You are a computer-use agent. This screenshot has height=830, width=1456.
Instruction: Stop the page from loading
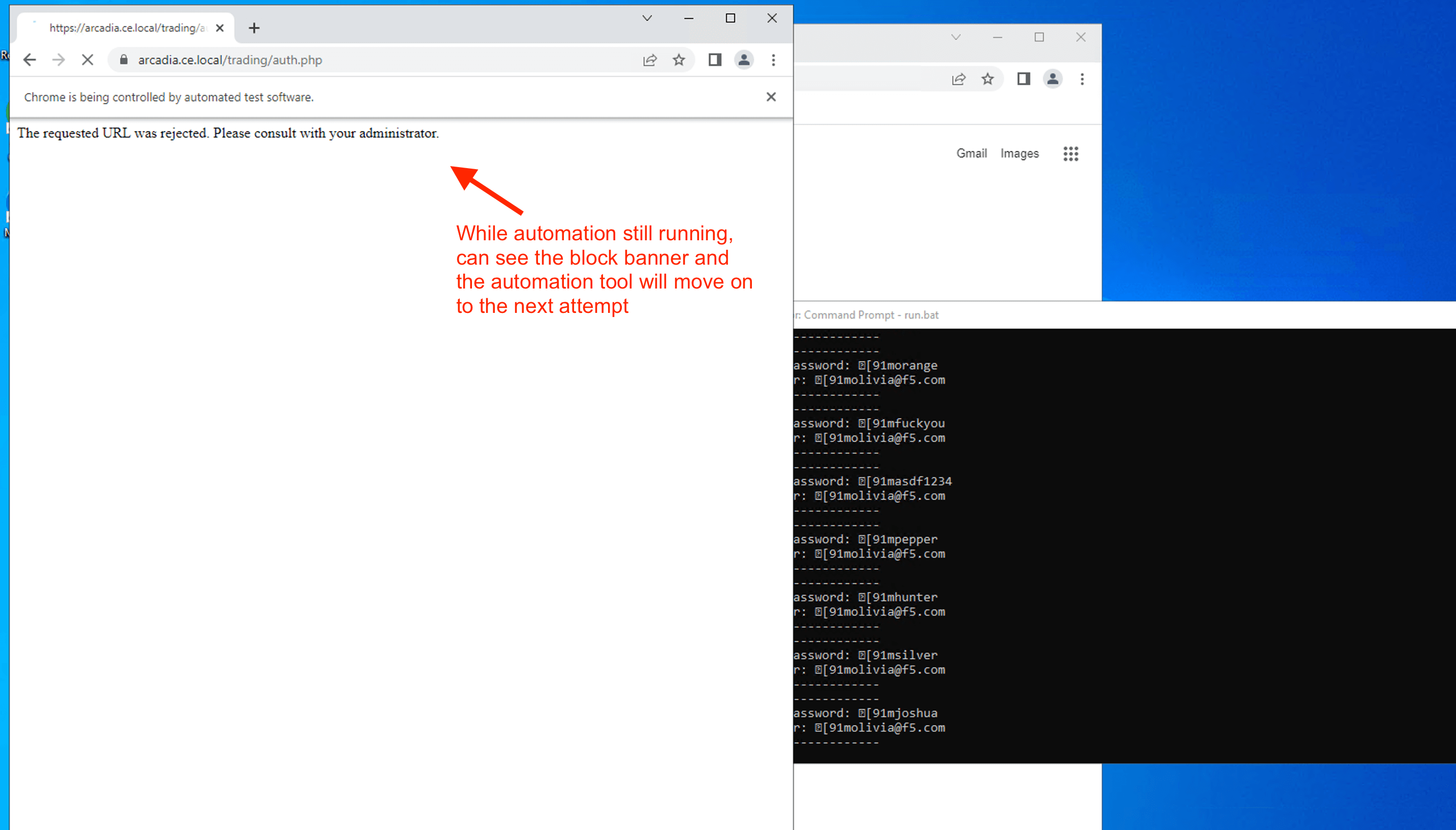click(x=87, y=60)
